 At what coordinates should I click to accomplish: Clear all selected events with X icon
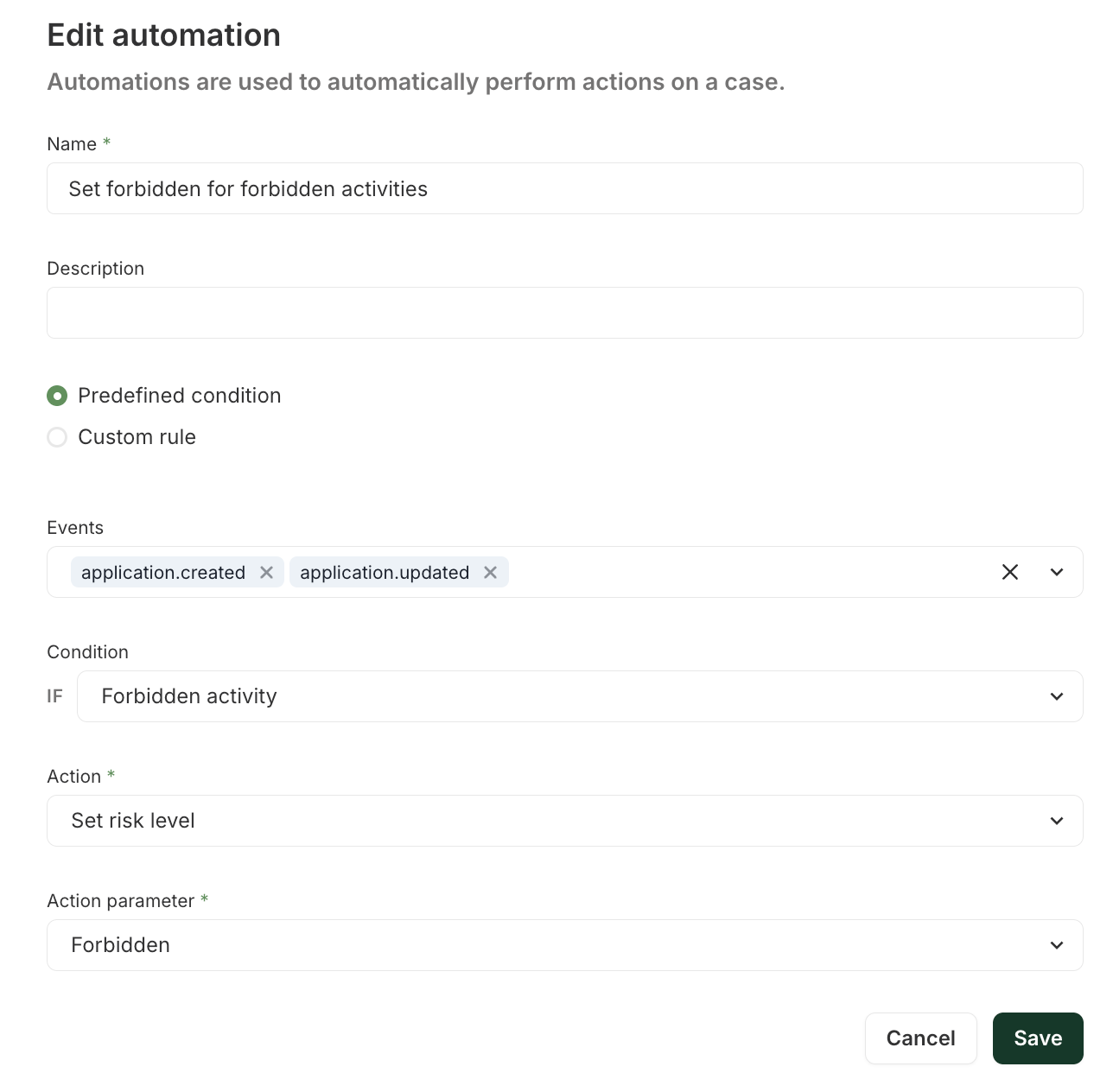[1009, 572]
